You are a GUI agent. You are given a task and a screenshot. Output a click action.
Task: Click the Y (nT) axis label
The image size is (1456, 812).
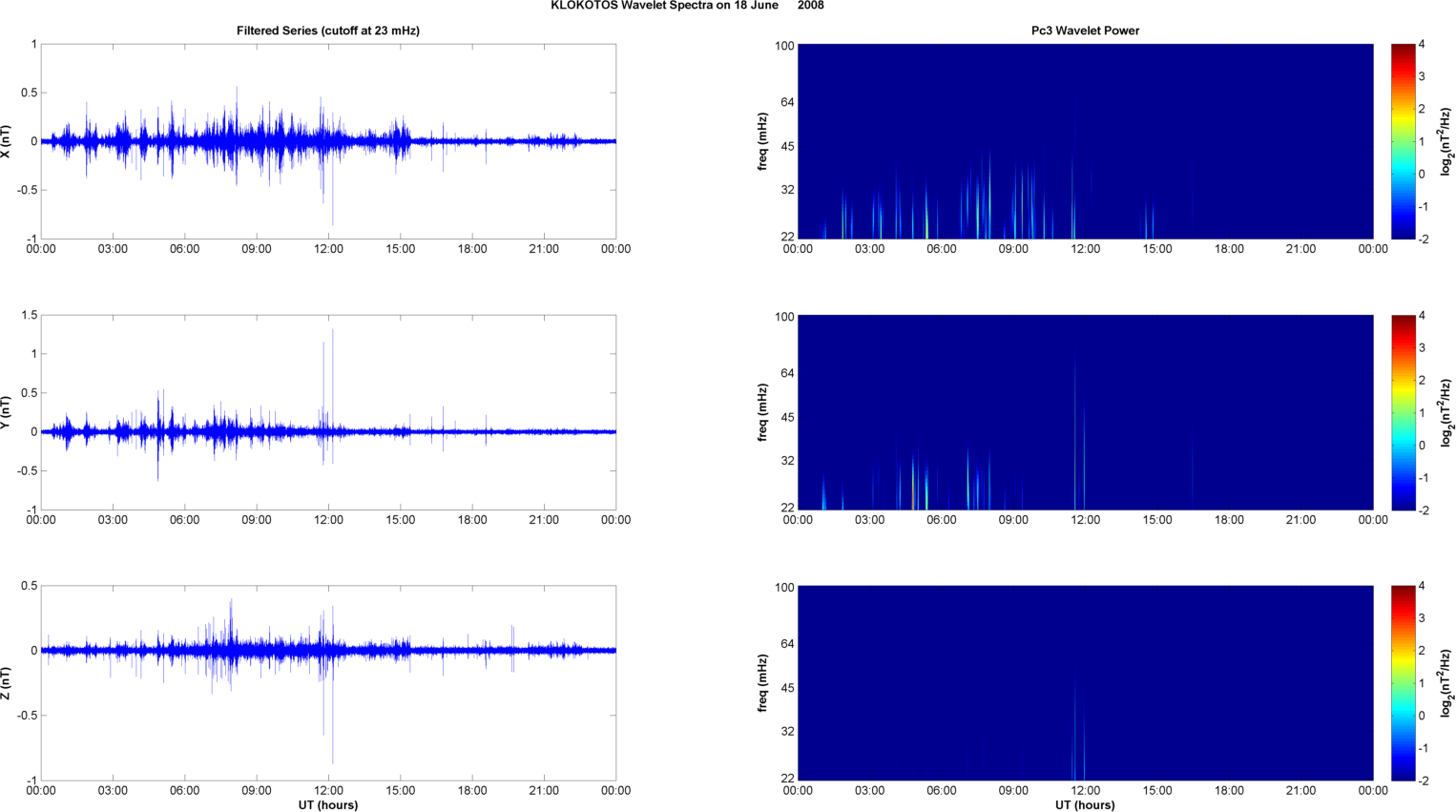(7, 412)
